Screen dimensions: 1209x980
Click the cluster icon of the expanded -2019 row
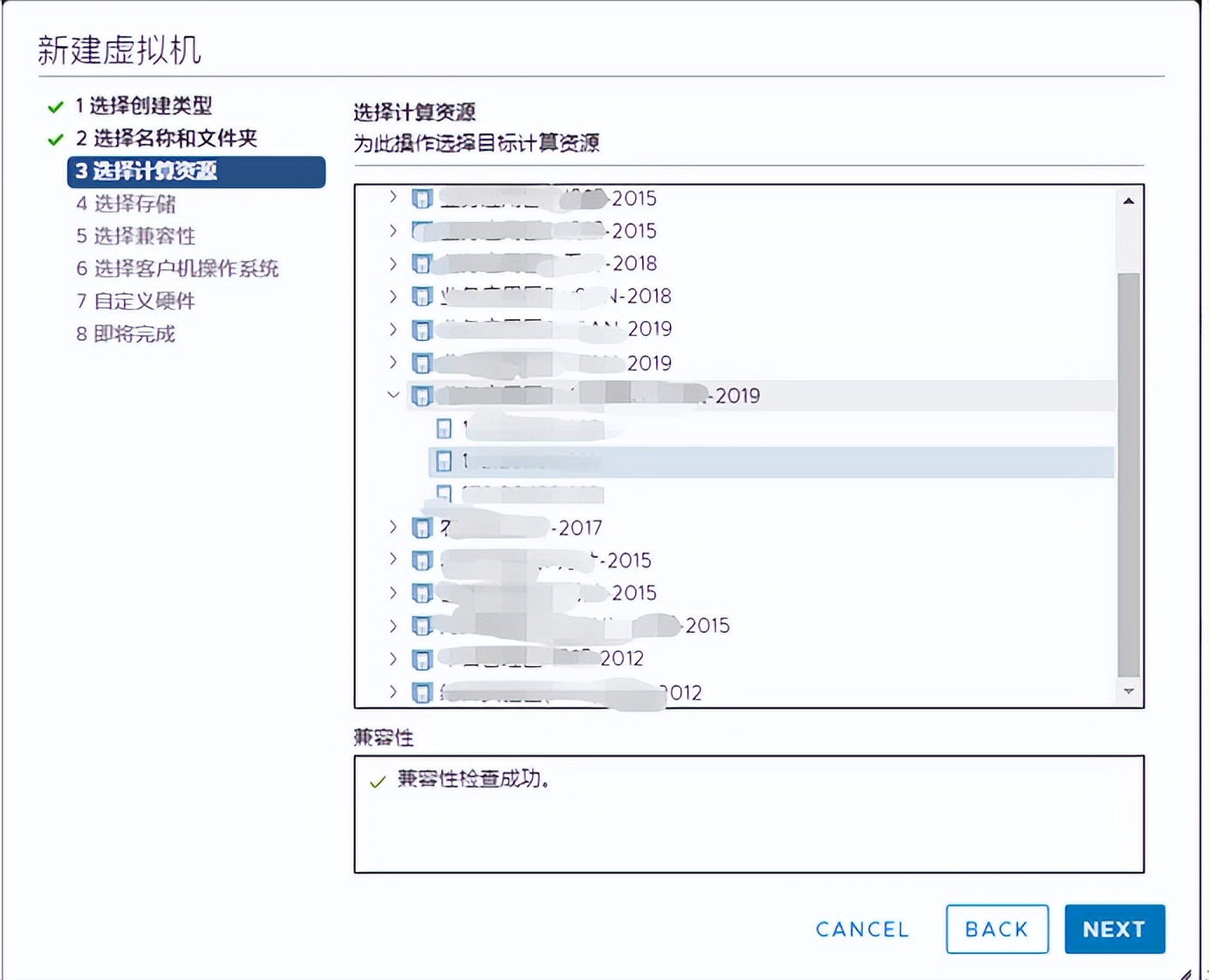coord(422,396)
